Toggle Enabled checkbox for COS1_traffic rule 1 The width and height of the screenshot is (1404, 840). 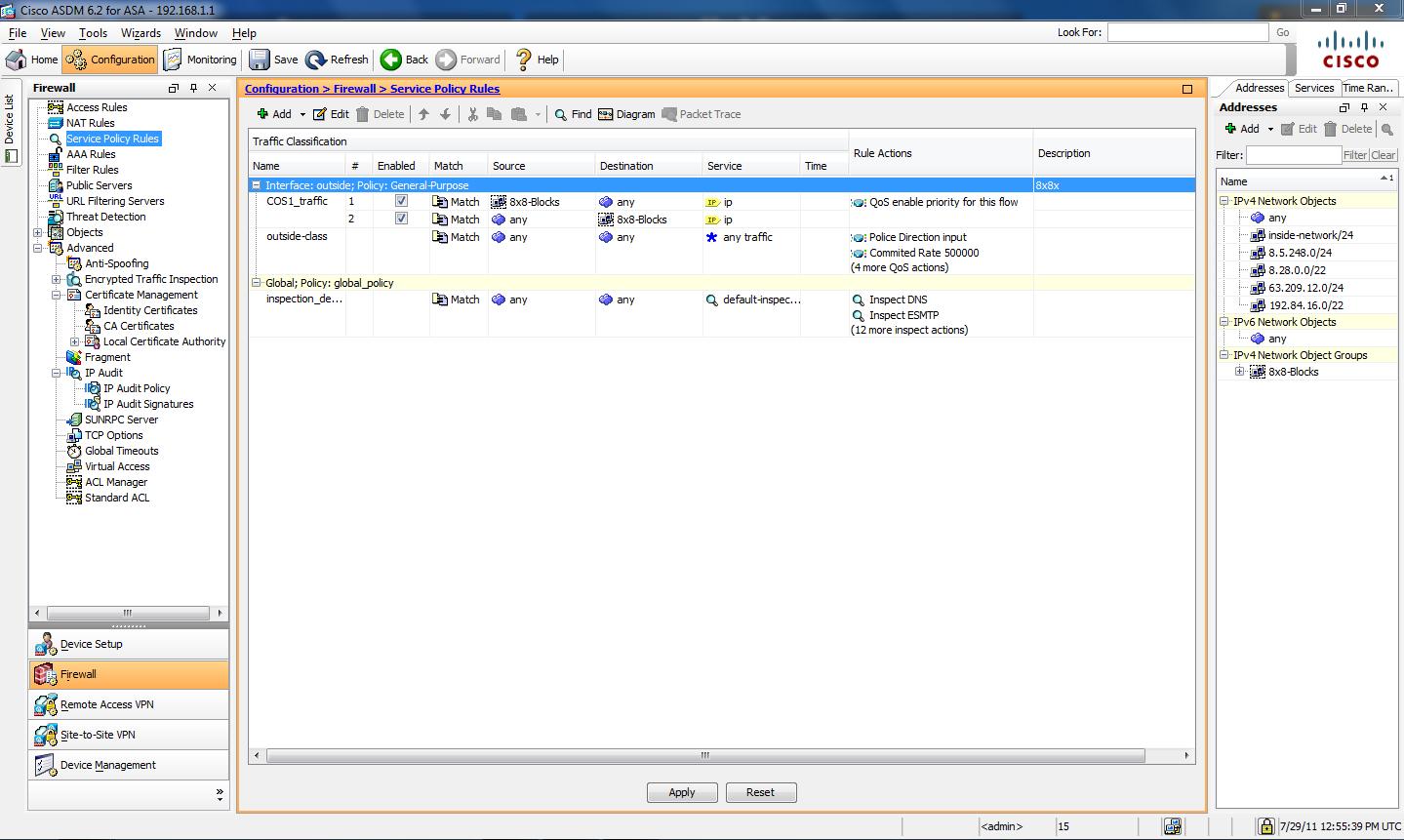point(401,201)
